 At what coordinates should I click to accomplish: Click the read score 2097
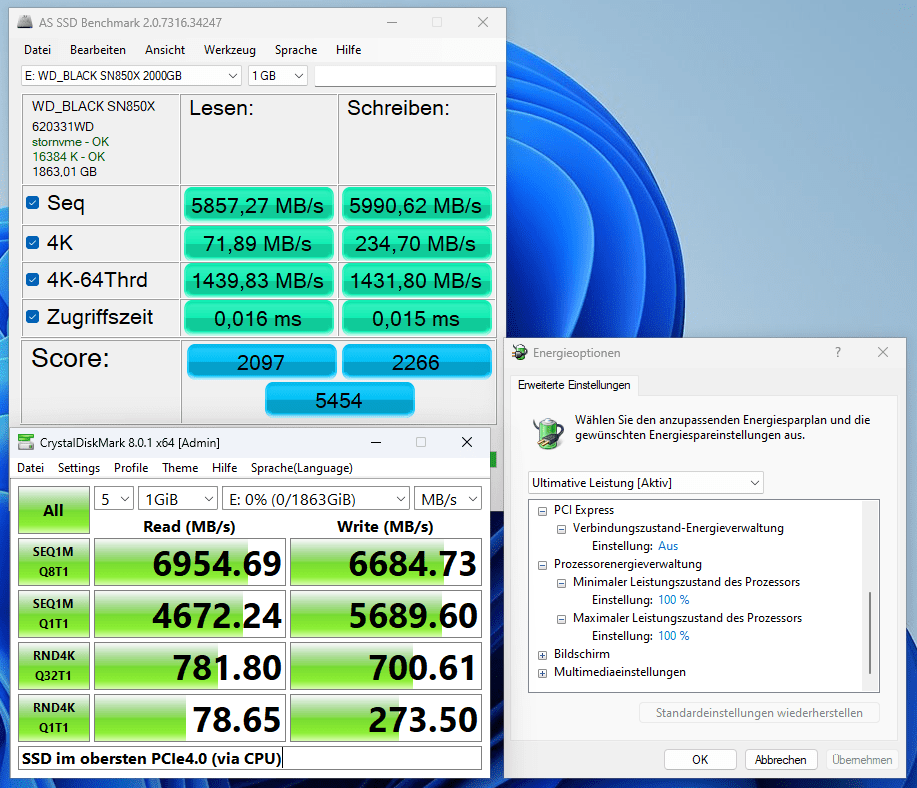pos(261,362)
